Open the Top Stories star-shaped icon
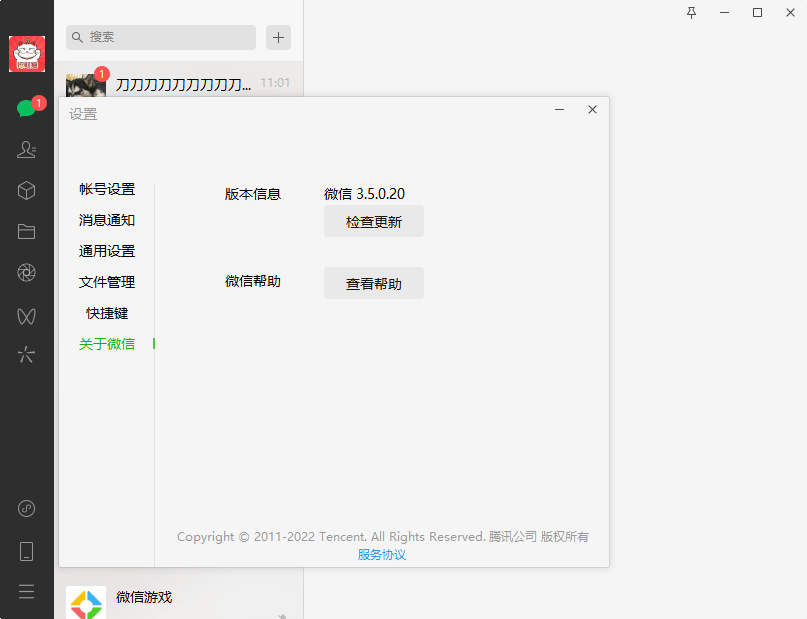 pyautogui.click(x=26, y=355)
